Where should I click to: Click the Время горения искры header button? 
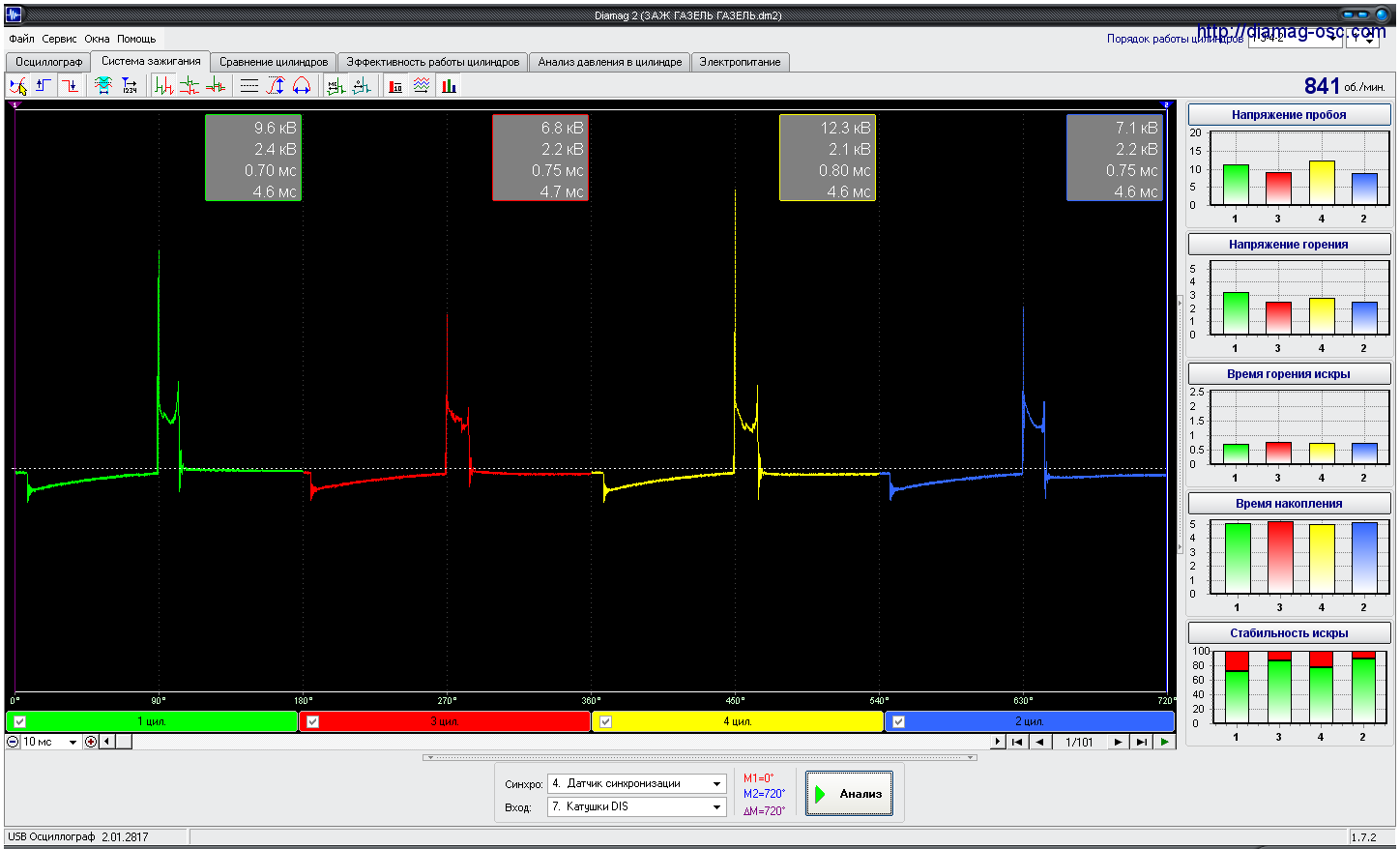tap(1289, 373)
